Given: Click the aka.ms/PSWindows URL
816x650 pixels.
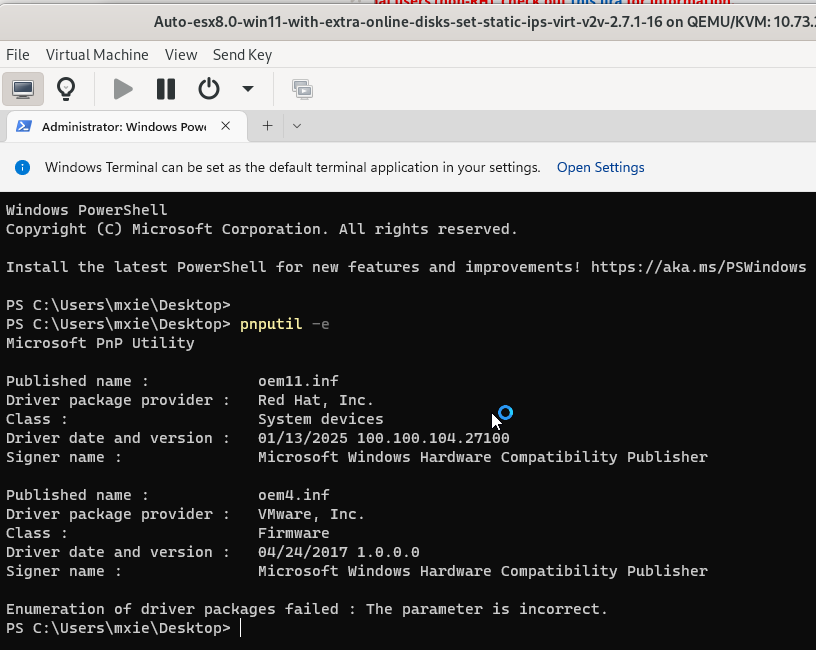Looking at the screenshot, I should pyautogui.click(x=698, y=267).
